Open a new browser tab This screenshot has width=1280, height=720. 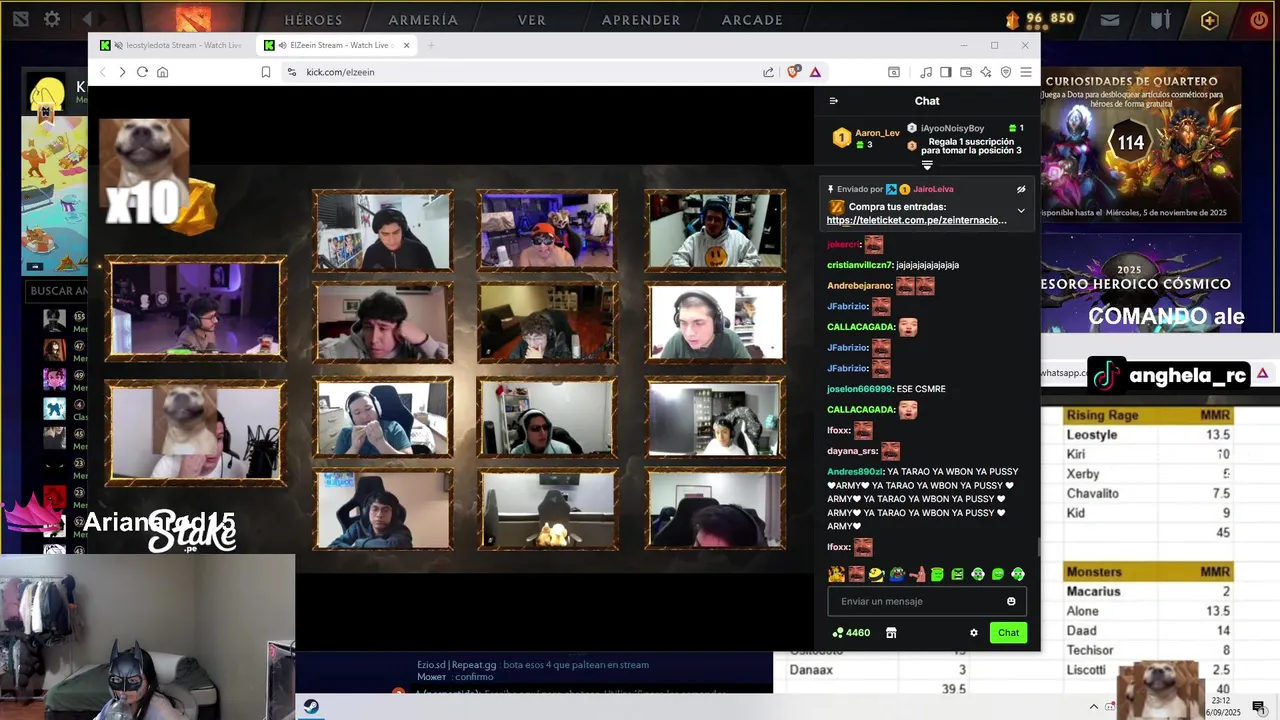coord(431,45)
